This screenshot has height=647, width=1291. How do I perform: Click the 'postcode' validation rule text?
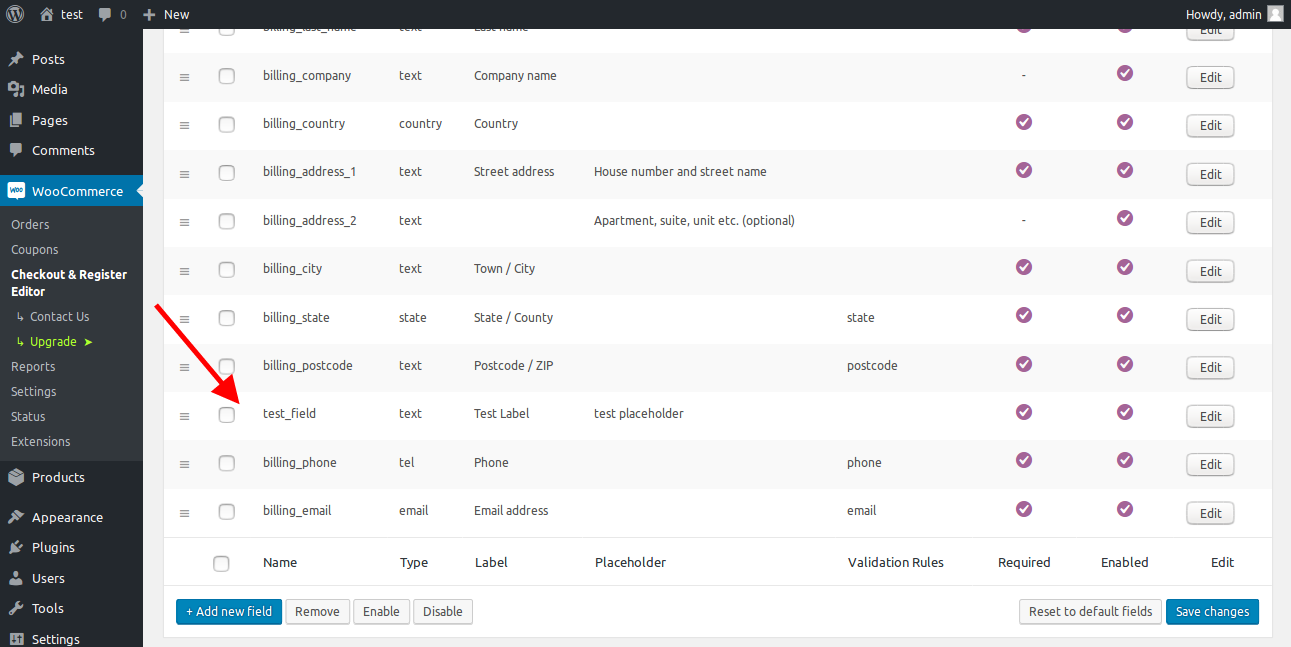pyautogui.click(x=872, y=366)
